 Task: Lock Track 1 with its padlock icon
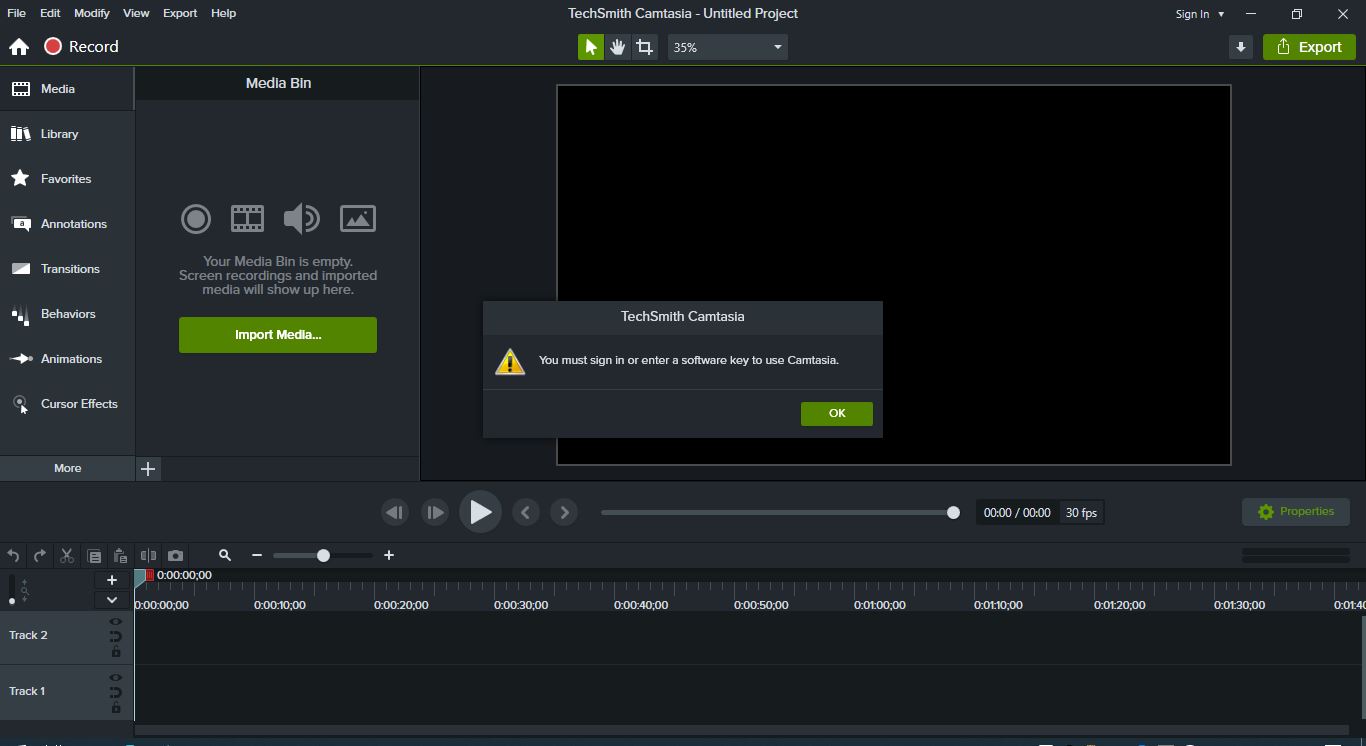(x=116, y=708)
